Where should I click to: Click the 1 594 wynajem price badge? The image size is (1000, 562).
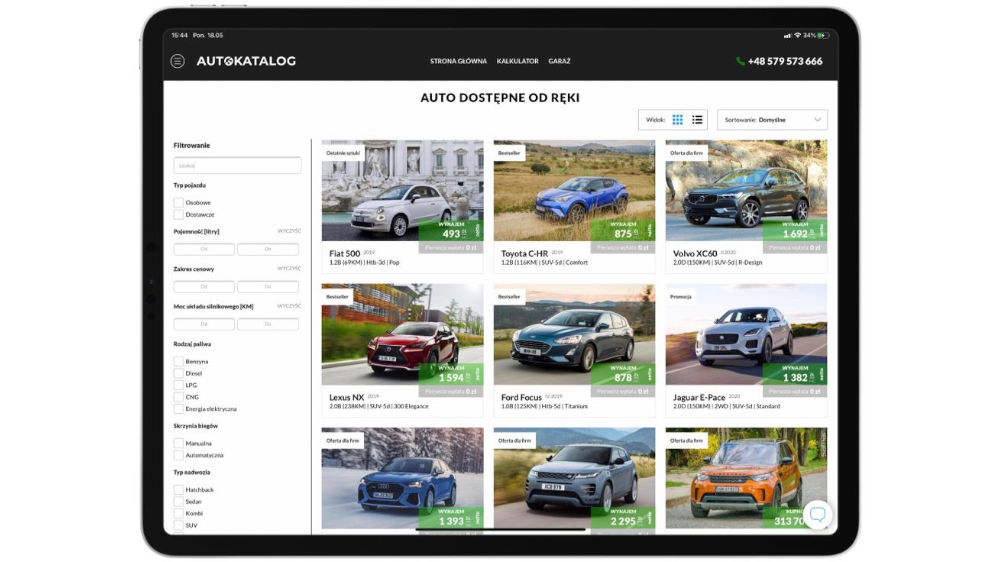pos(451,374)
